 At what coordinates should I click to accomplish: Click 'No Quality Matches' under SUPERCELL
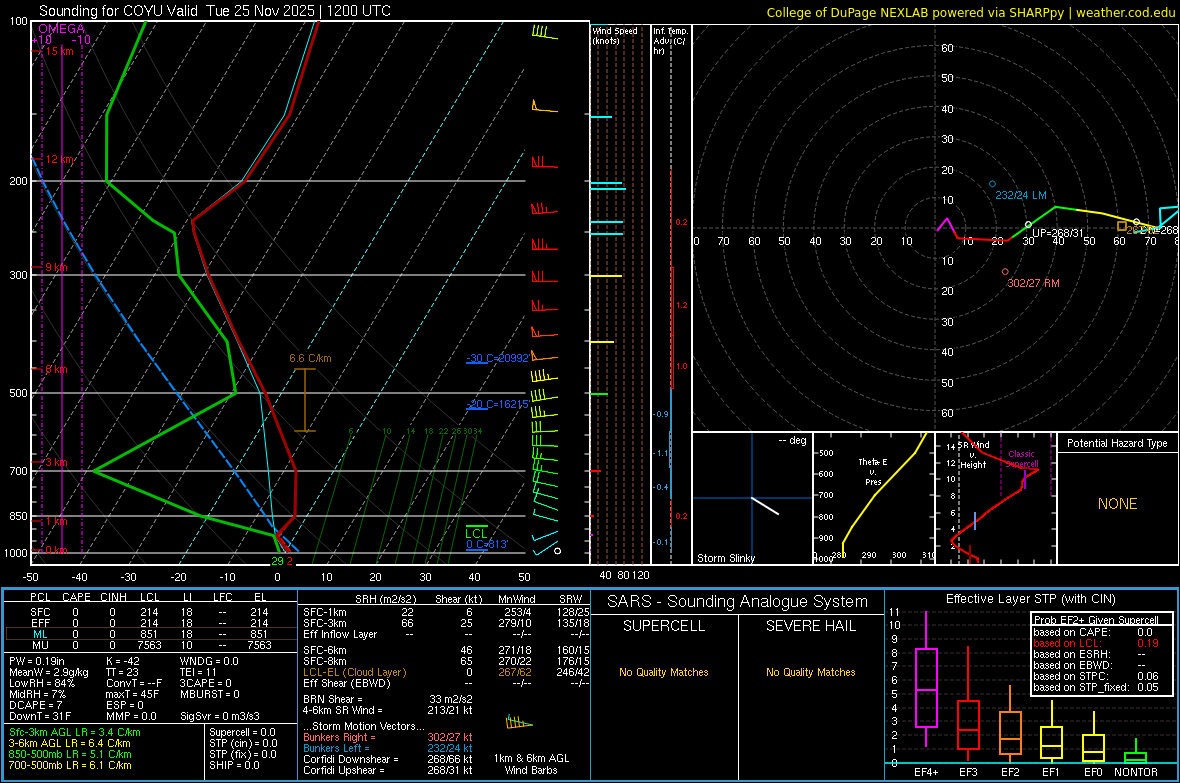[664, 672]
